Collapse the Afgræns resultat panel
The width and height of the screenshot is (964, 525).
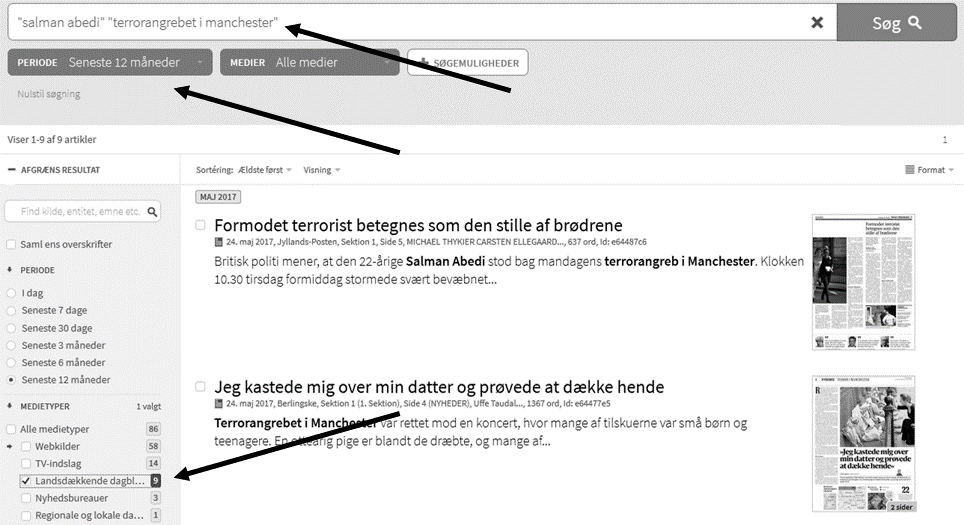54,170
